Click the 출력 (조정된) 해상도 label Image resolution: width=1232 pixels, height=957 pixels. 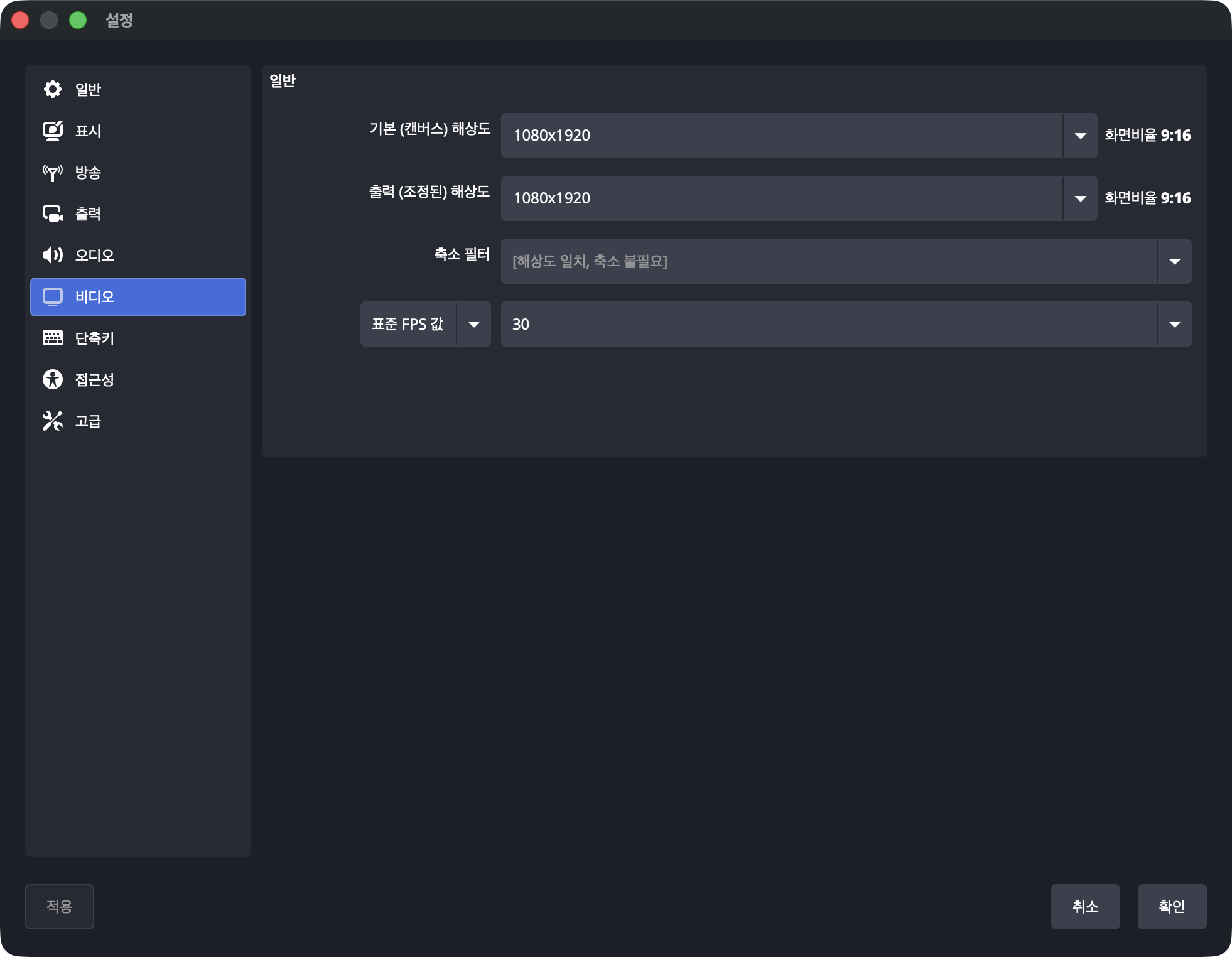tap(430, 192)
